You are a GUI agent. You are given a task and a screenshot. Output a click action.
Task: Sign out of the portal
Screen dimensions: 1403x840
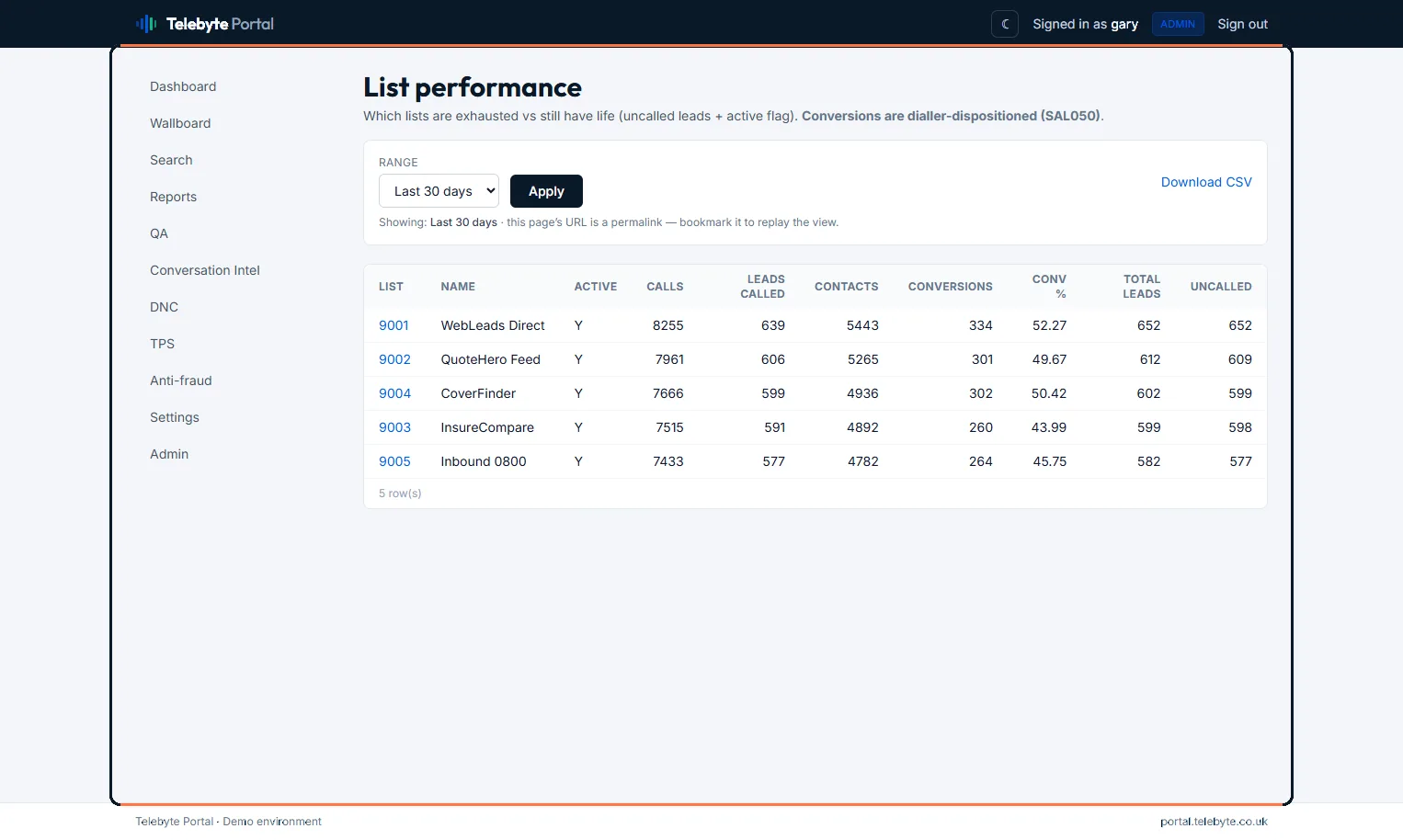coord(1242,24)
